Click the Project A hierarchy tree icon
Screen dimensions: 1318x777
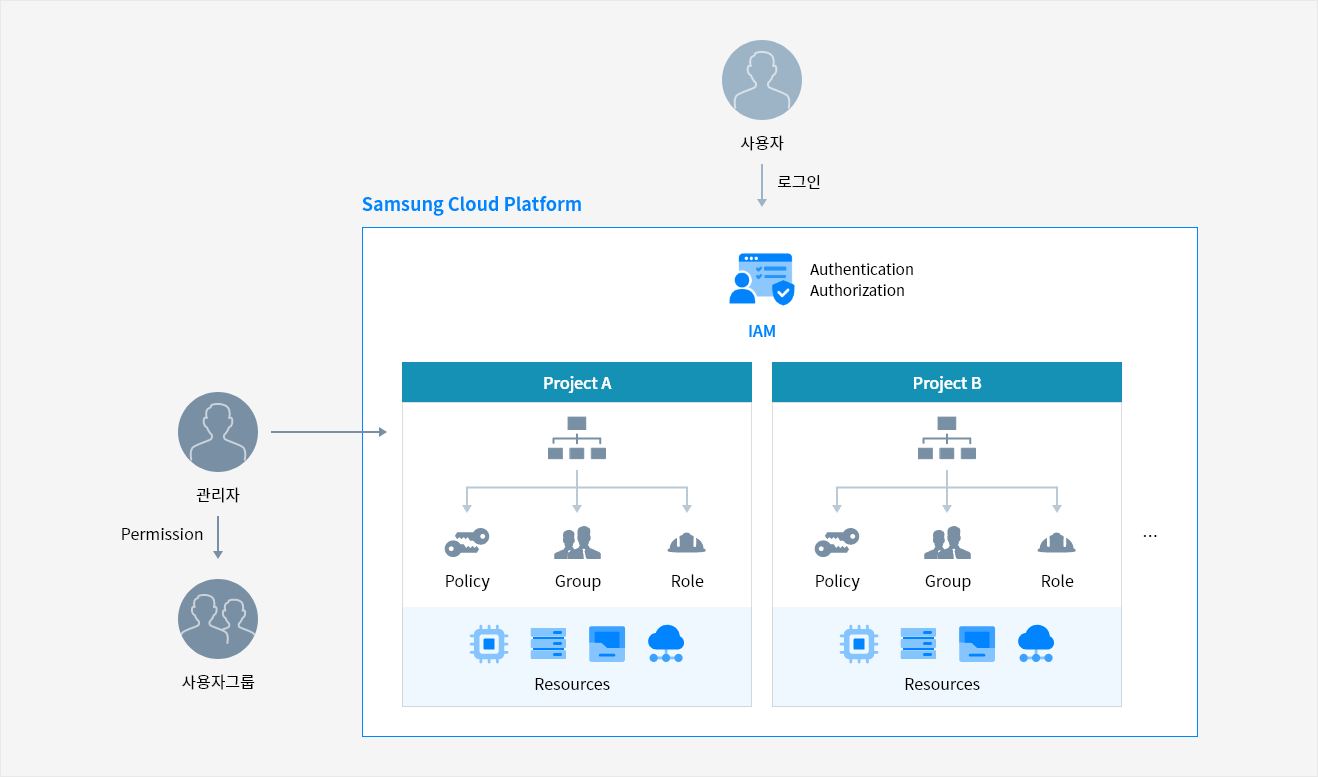(577, 438)
